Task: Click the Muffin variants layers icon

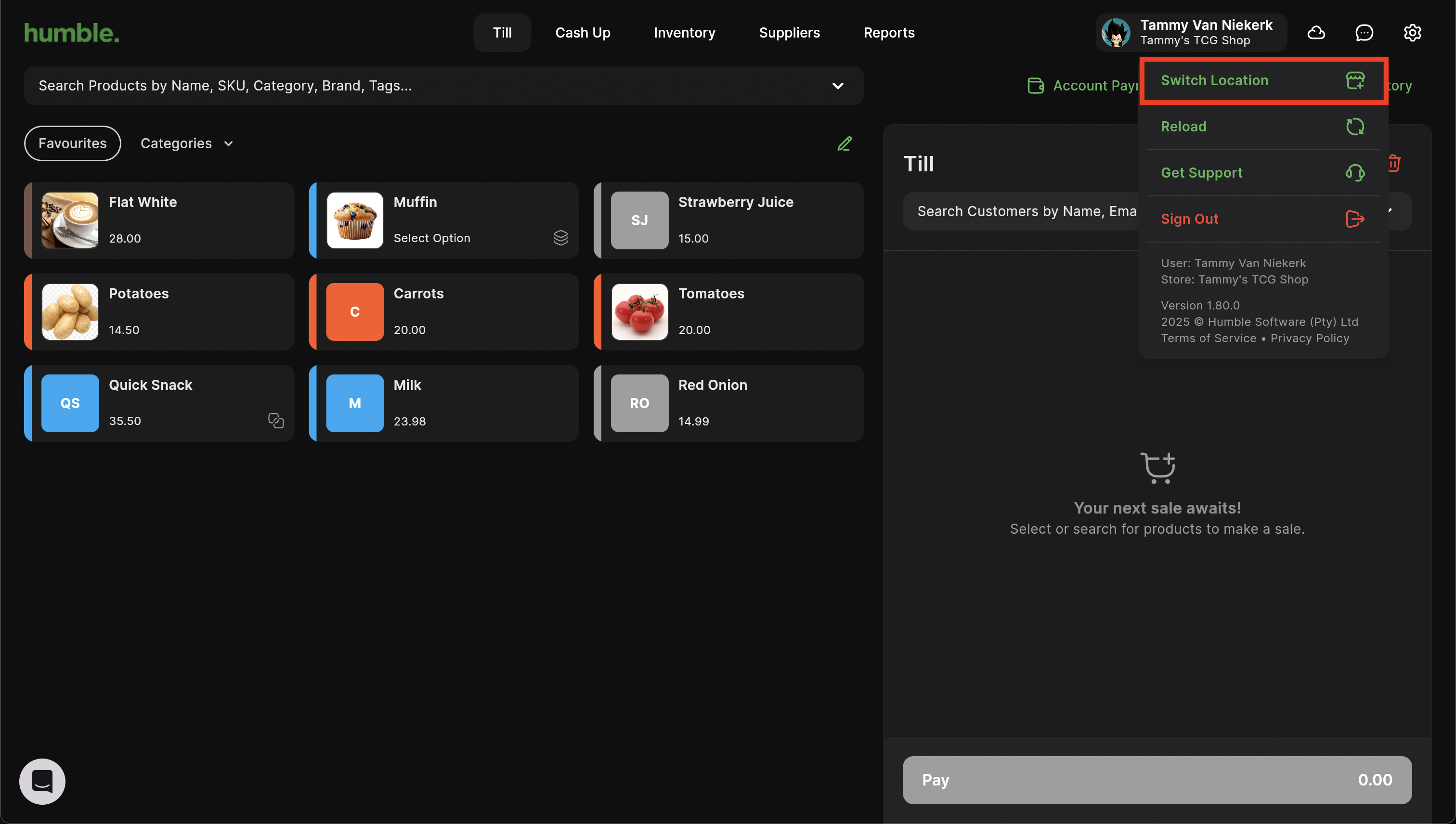Action: 560,238
